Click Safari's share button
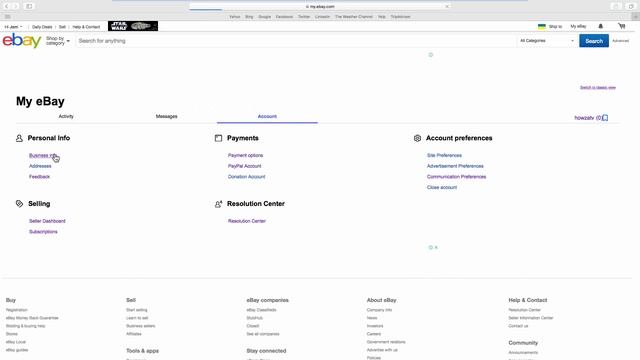 pos(616,6)
